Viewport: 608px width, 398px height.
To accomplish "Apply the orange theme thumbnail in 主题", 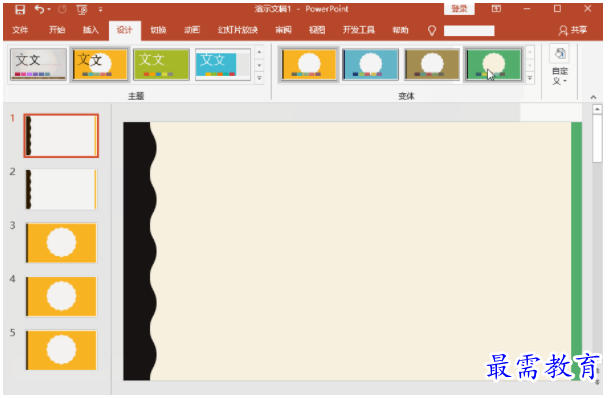I will [x=100, y=64].
